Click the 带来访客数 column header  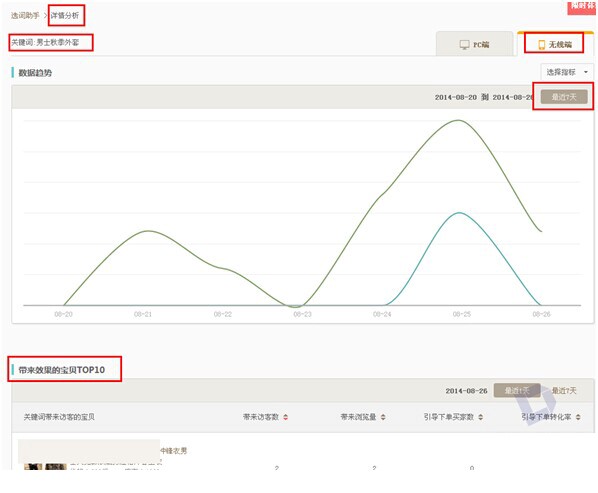261,417
